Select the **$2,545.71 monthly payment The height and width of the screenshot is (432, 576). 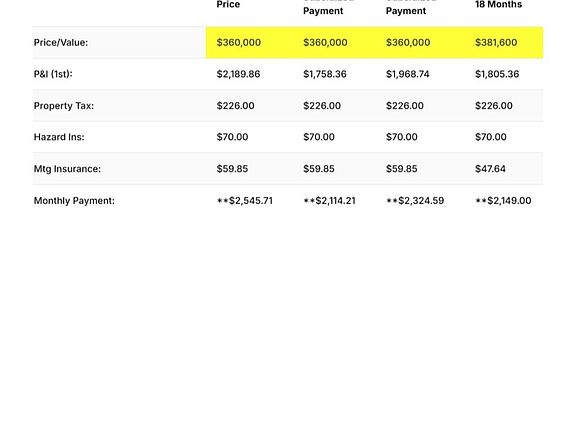[245, 201]
